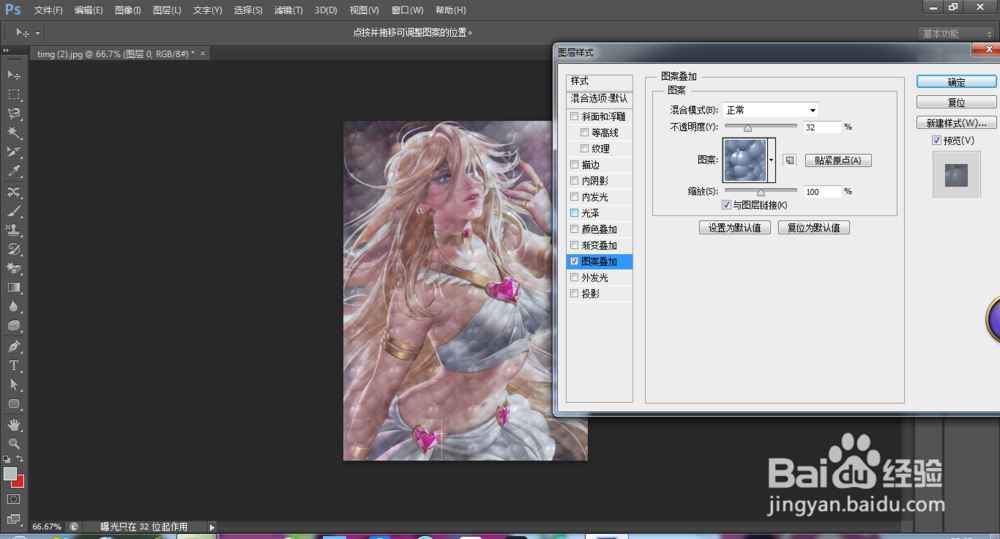1000x539 pixels.
Task: Toggle 预览 preview checkbox
Action: pos(937,140)
